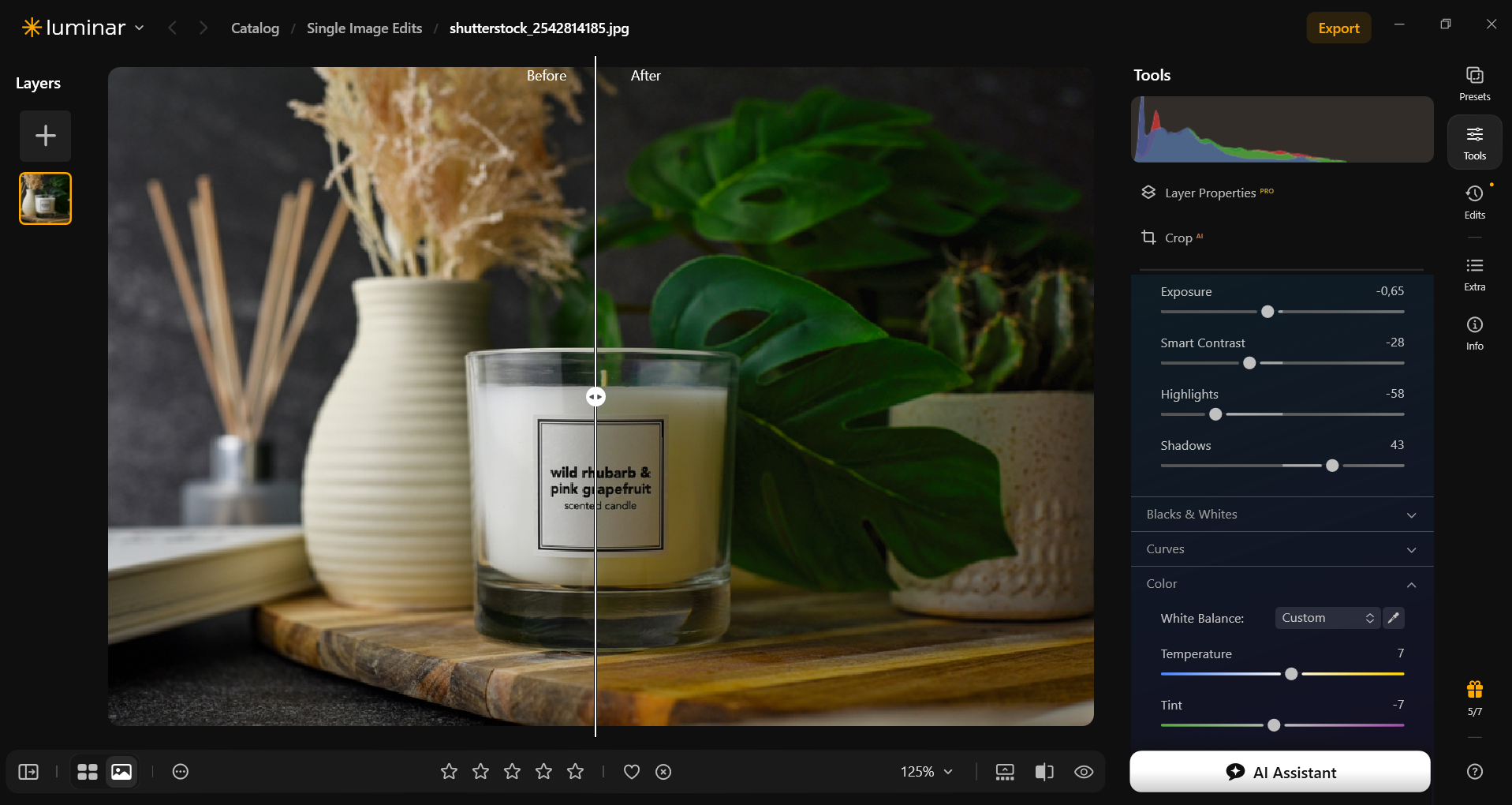Collapse the Color section
This screenshot has height=805, width=1512.
pyautogui.click(x=1282, y=584)
